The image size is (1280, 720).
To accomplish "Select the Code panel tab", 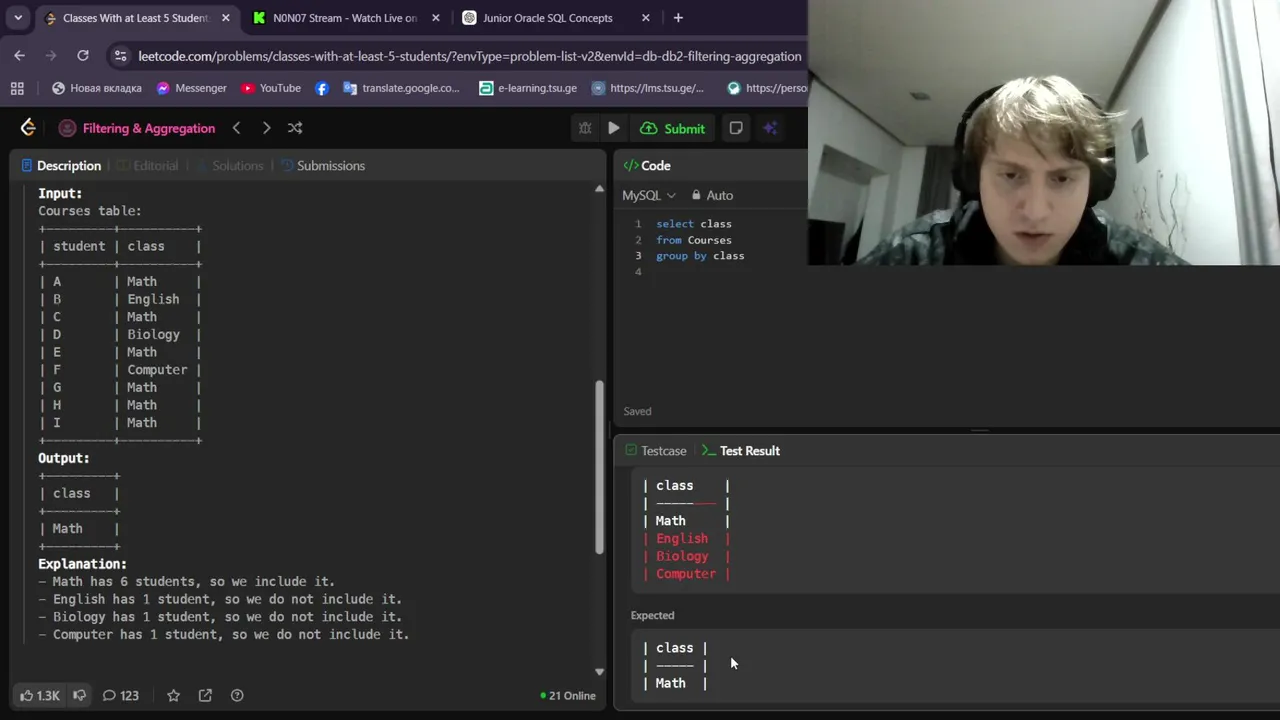I will (x=647, y=166).
